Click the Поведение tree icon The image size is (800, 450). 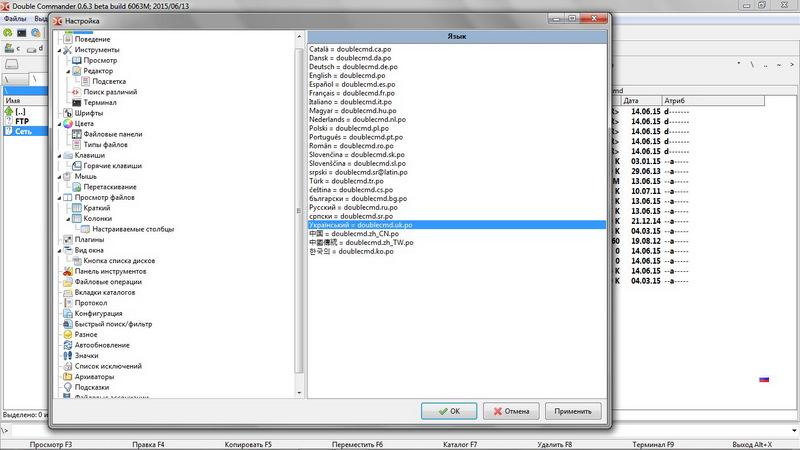click(68, 39)
